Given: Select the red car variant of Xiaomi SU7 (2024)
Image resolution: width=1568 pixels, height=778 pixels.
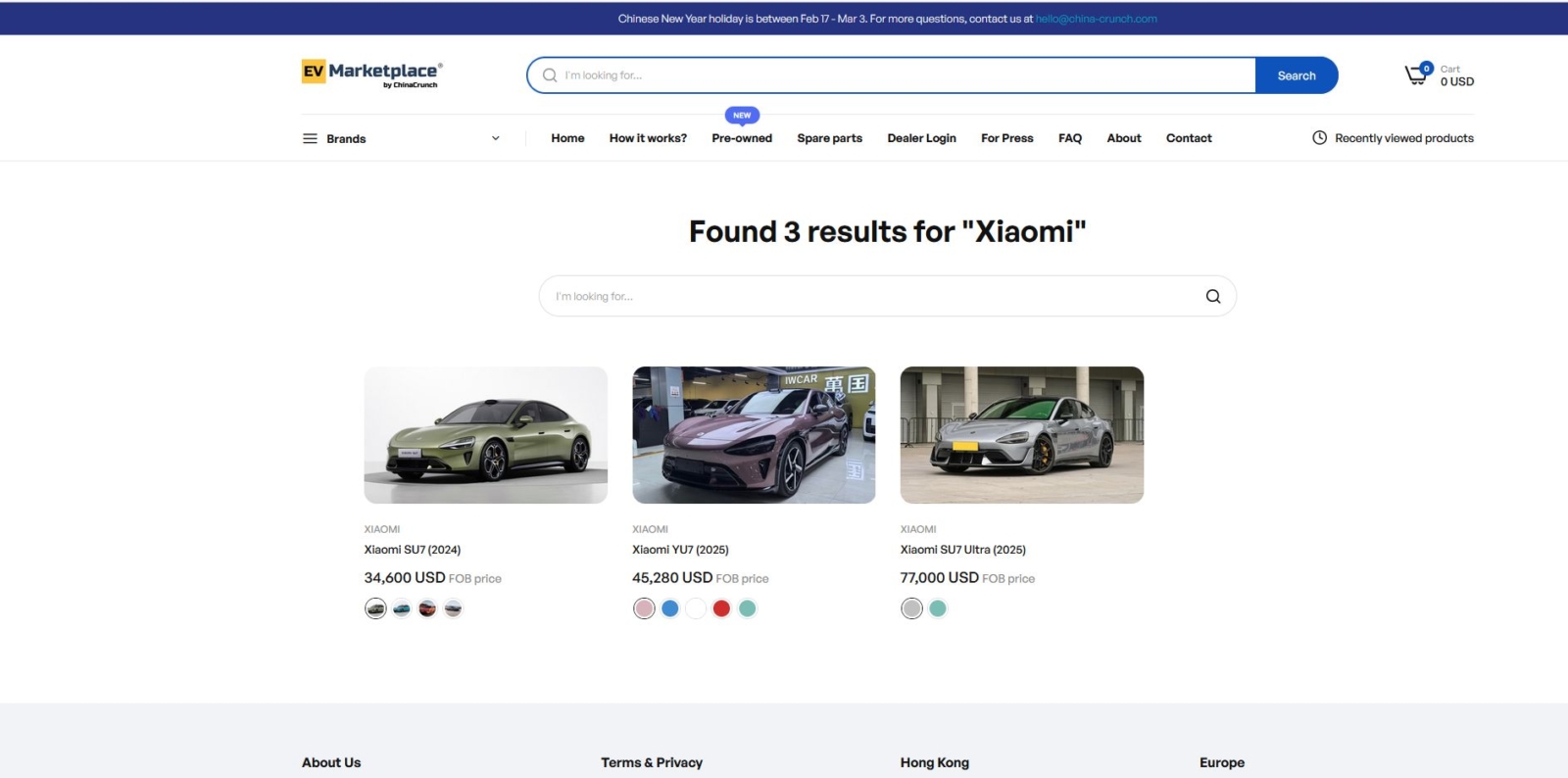Looking at the screenshot, I should coord(427,608).
